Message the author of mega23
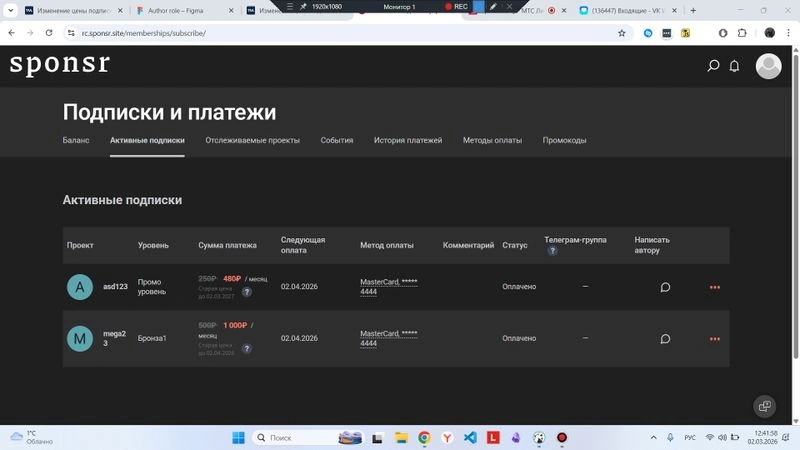The height and width of the screenshot is (450, 800). pyautogui.click(x=665, y=339)
